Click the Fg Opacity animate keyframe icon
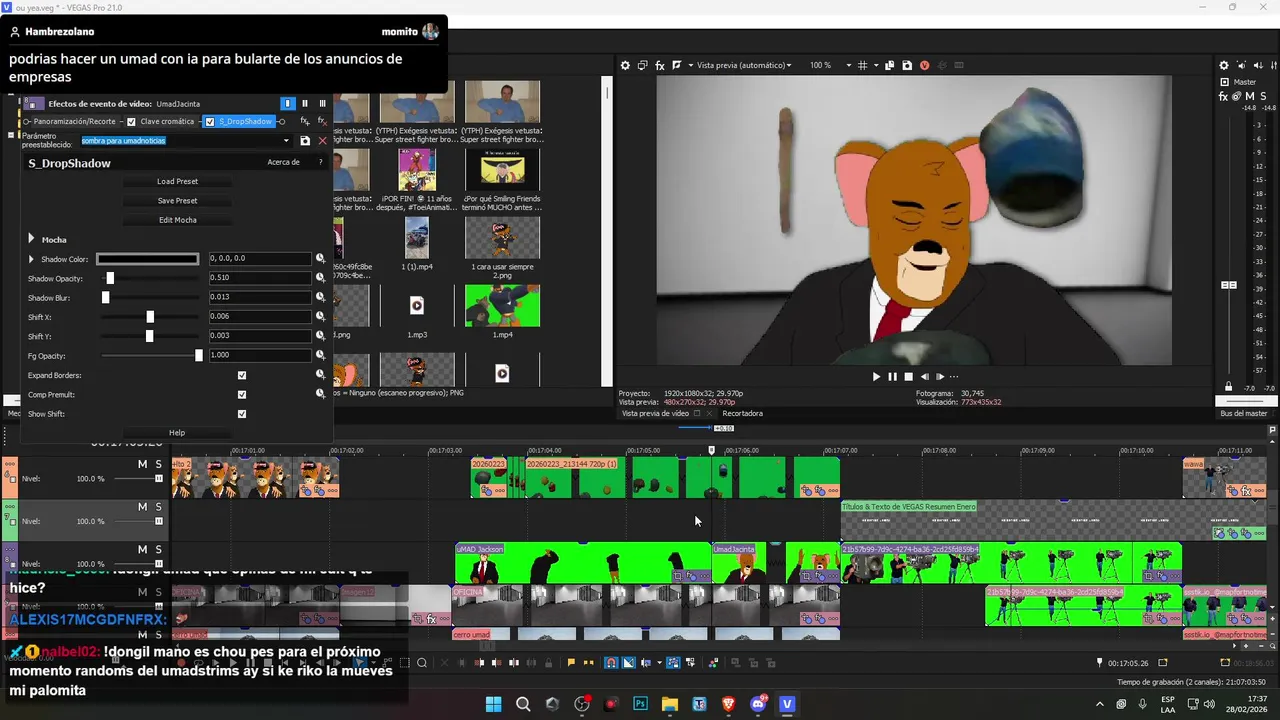Image resolution: width=1280 pixels, height=720 pixels. pyautogui.click(x=320, y=355)
